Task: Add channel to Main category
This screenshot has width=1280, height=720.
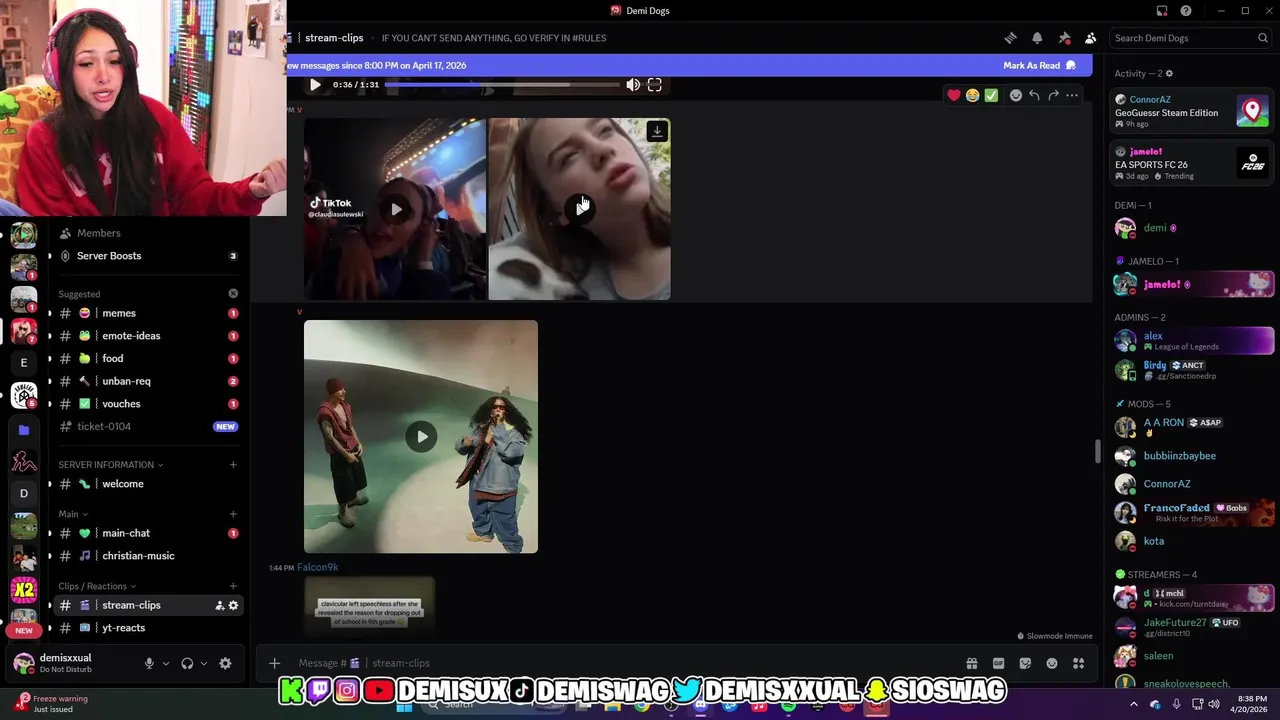Action: click(x=233, y=514)
